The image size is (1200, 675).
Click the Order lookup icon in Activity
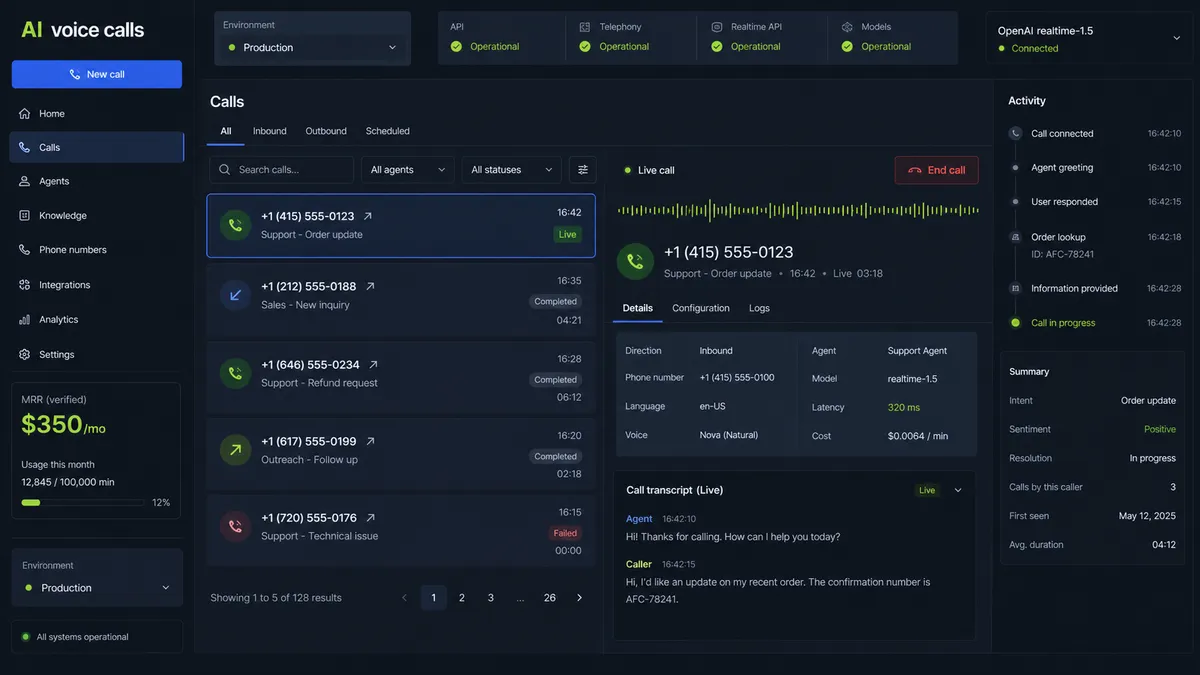point(1015,237)
